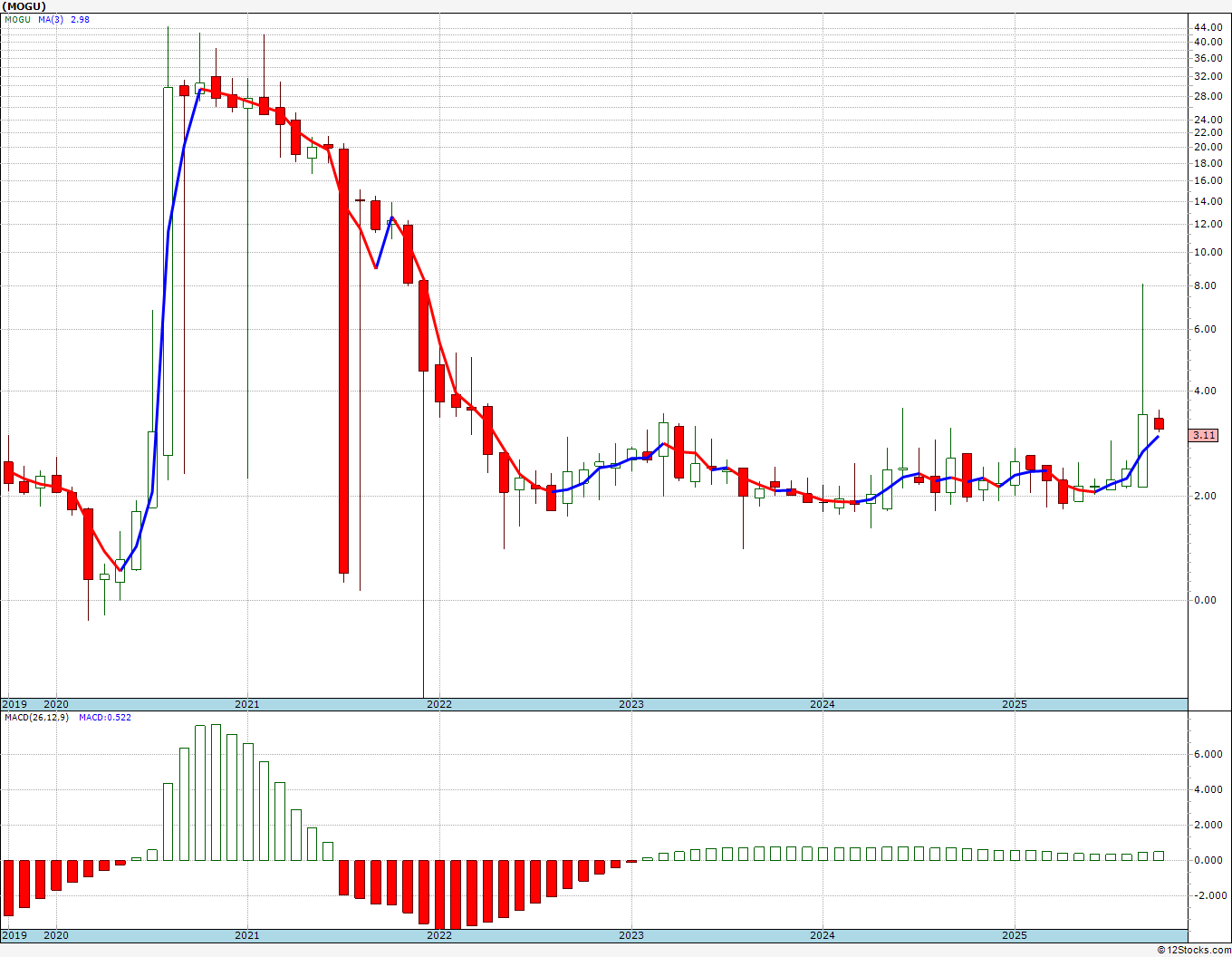1232x957 pixels.
Task: Select 2025 on the MACD panel time axis
Action: point(1015,935)
